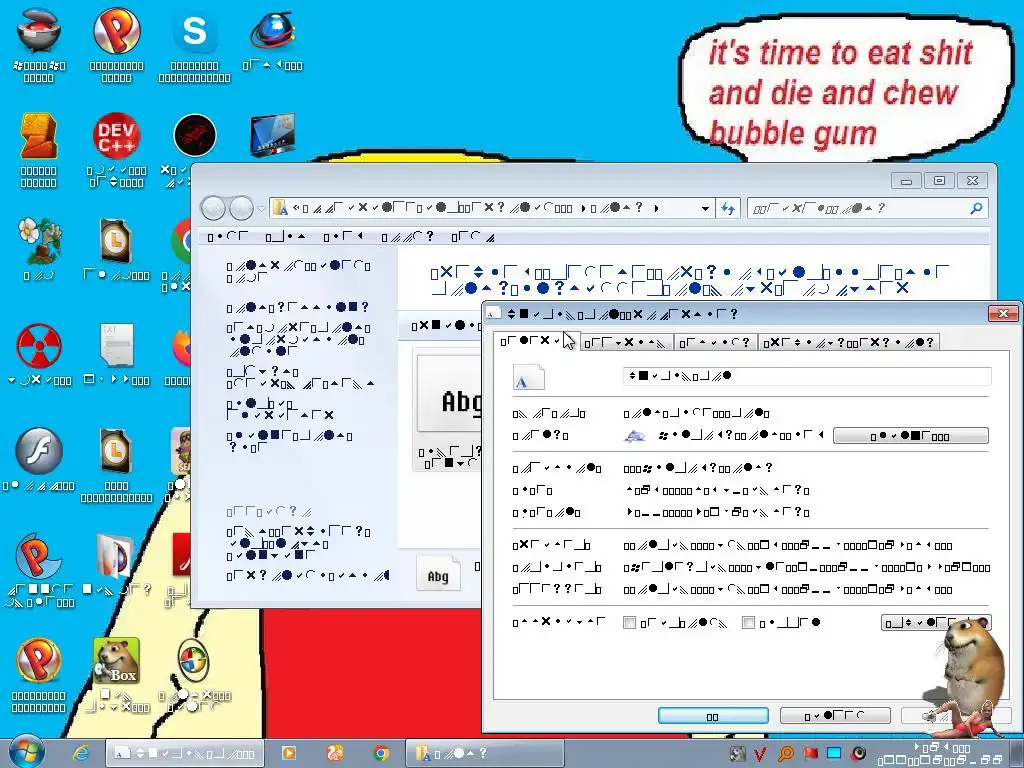Viewport: 1024px width, 768px height.
Task: Open the Explorer address bar dropdown arrow
Action: click(705, 209)
